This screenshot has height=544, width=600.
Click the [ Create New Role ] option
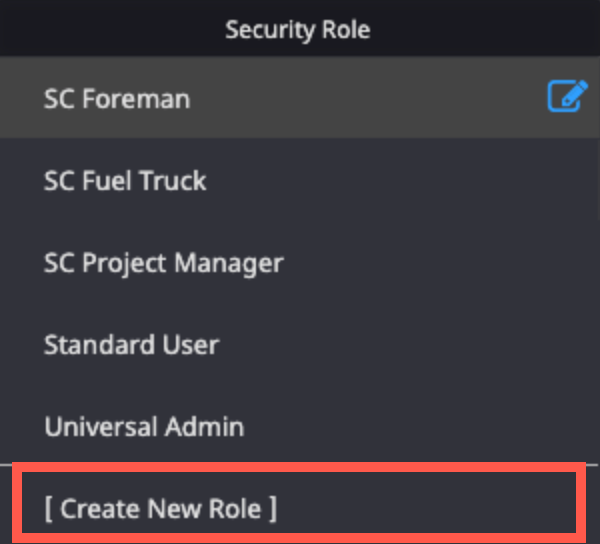click(298, 503)
